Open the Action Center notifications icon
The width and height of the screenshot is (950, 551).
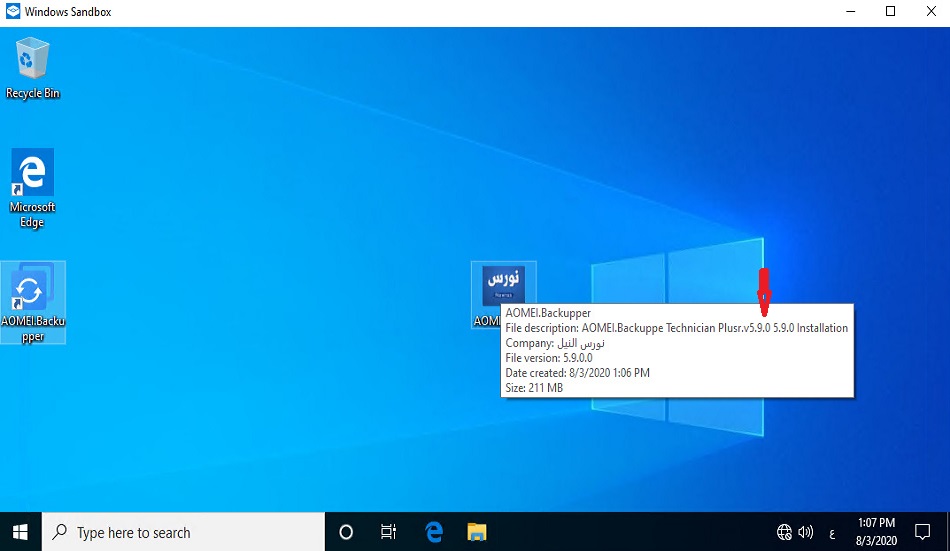[x=922, y=532]
